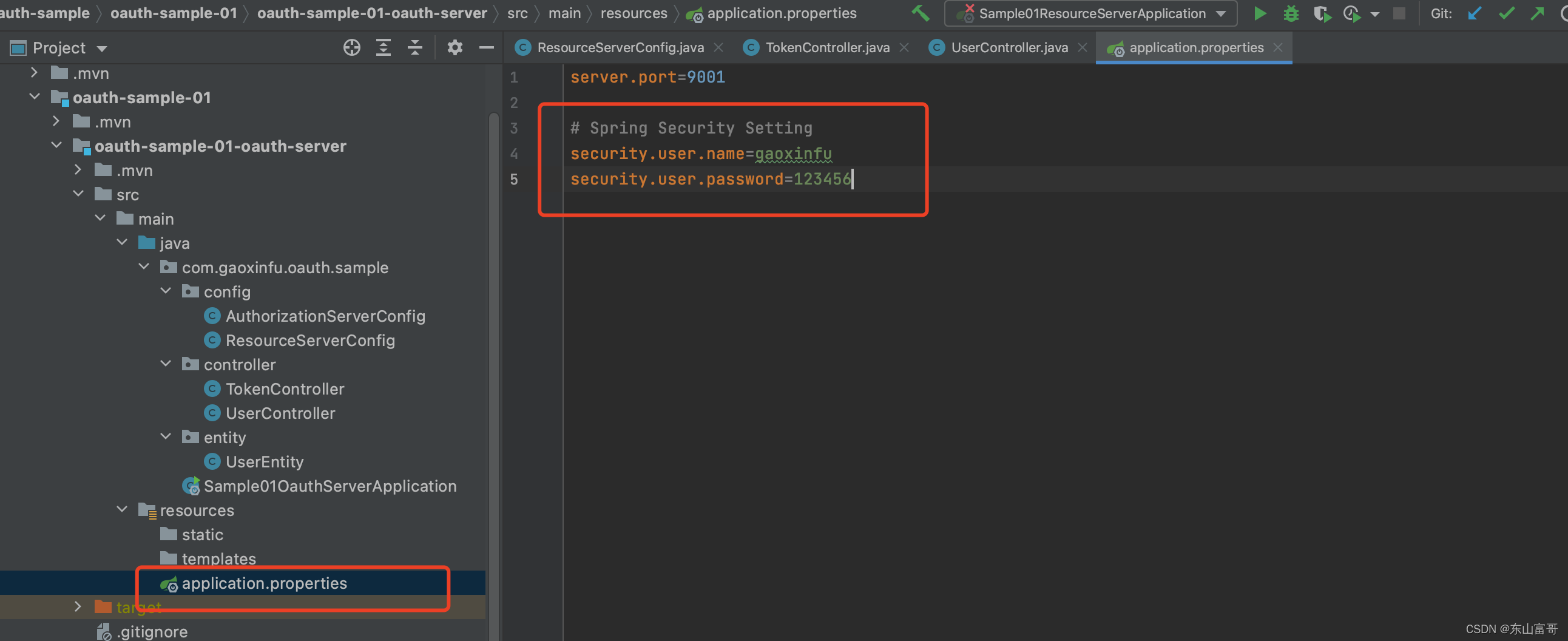
Task: Open Project panel settings gear
Action: point(455,47)
